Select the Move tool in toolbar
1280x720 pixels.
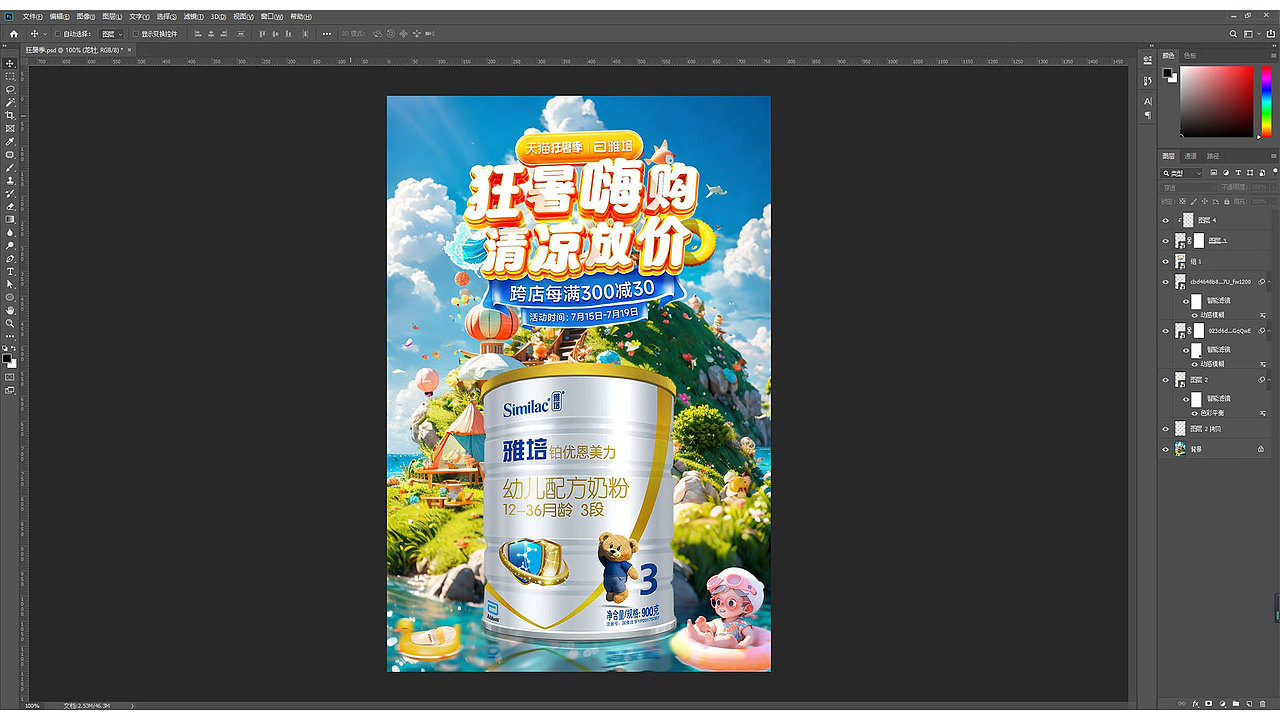pos(10,63)
